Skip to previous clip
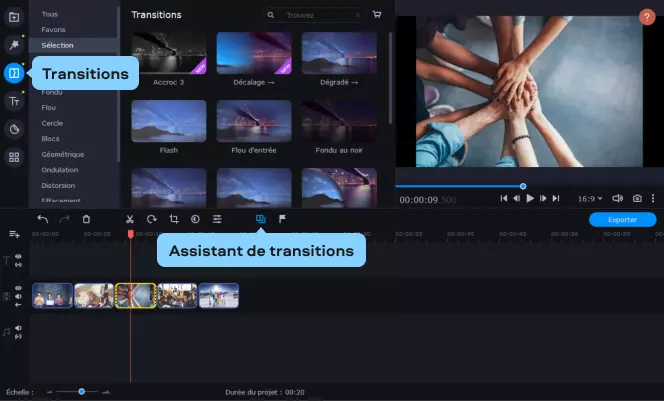664x401 pixels. [504, 198]
